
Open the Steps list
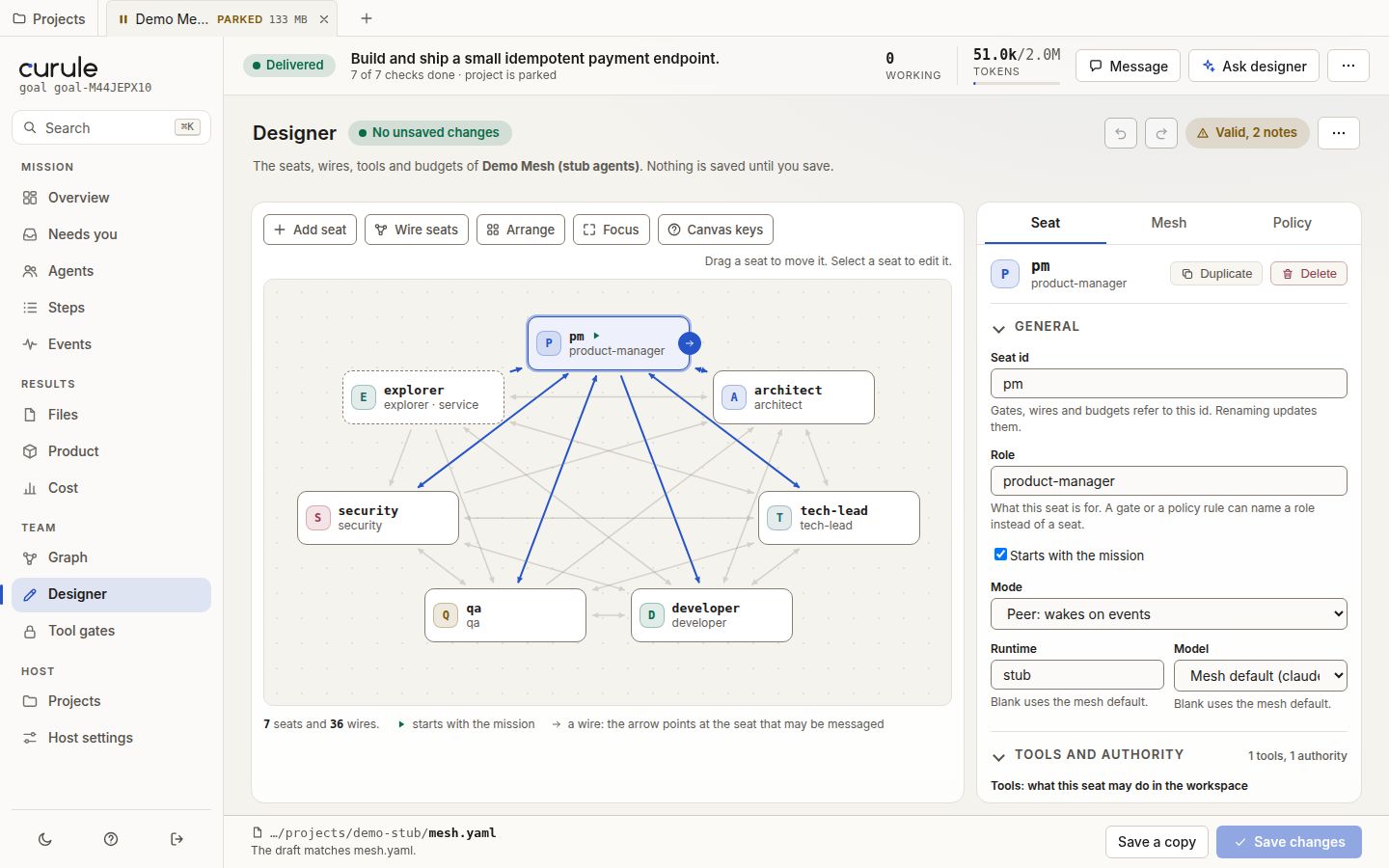coord(111,308)
